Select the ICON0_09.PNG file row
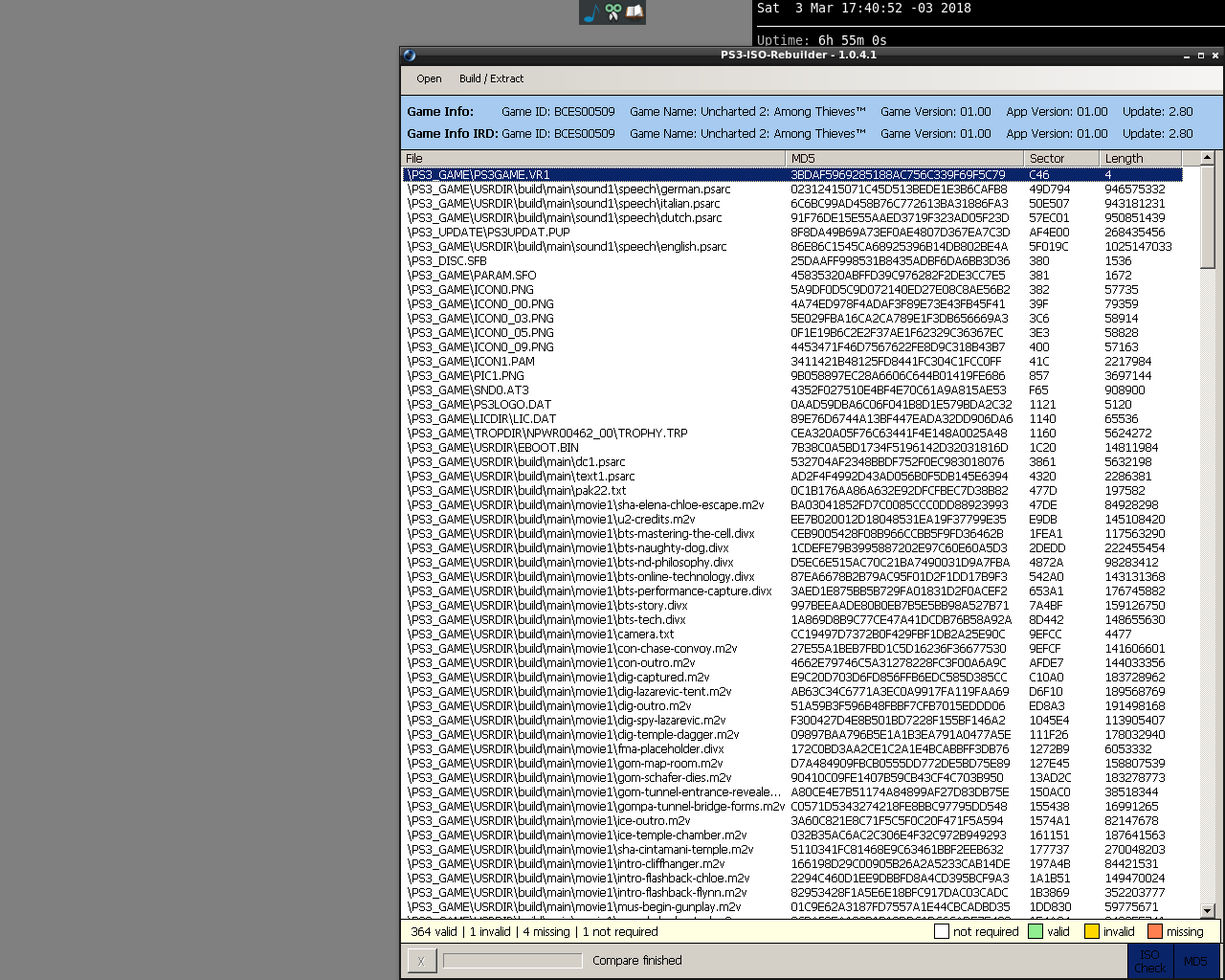Viewport: 1225px width, 980px height. pos(792,346)
